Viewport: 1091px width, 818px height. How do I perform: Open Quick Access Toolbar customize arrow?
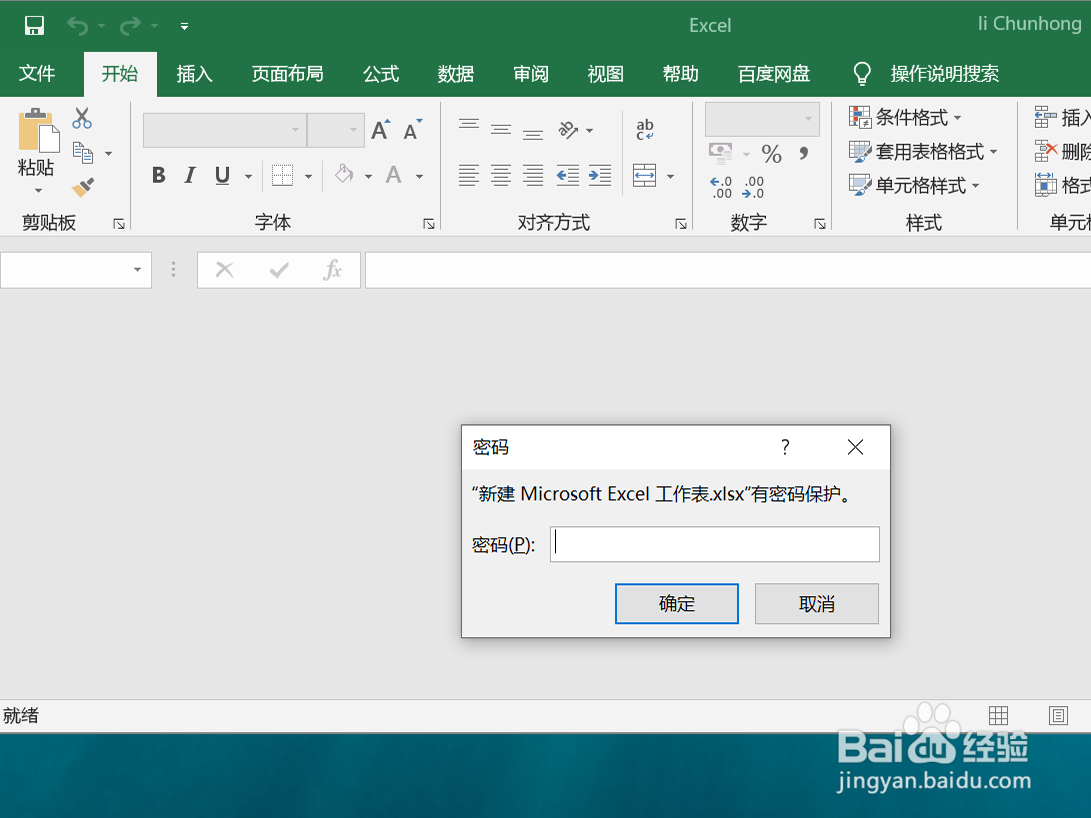[184, 26]
